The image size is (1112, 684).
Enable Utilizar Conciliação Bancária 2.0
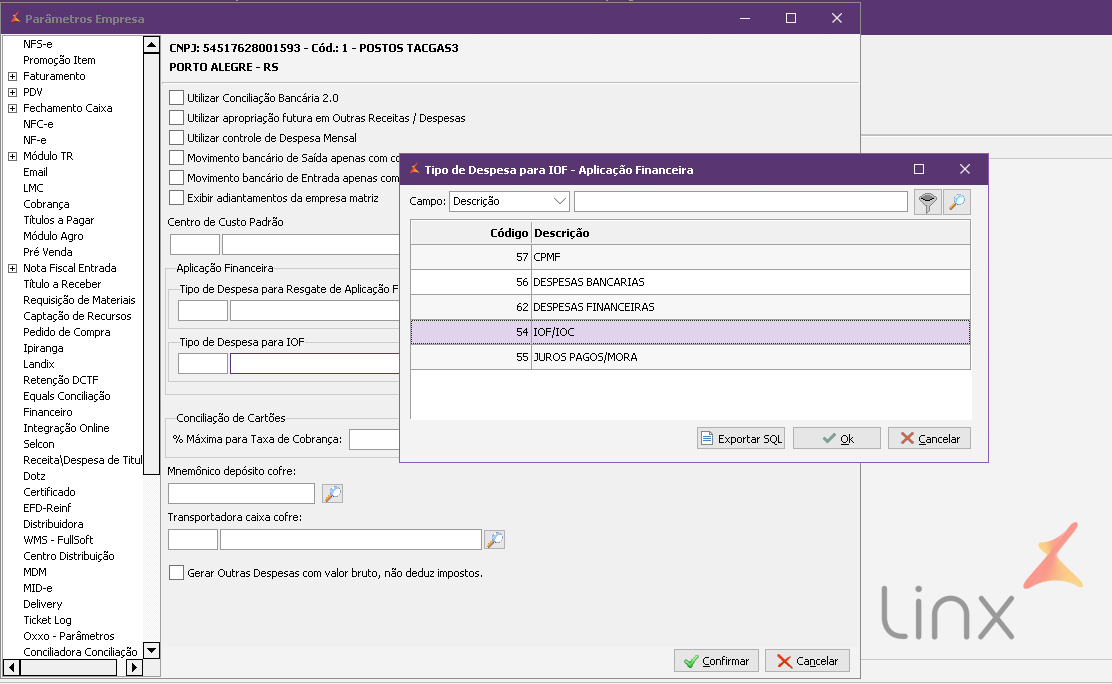pyautogui.click(x=177, y=98)
